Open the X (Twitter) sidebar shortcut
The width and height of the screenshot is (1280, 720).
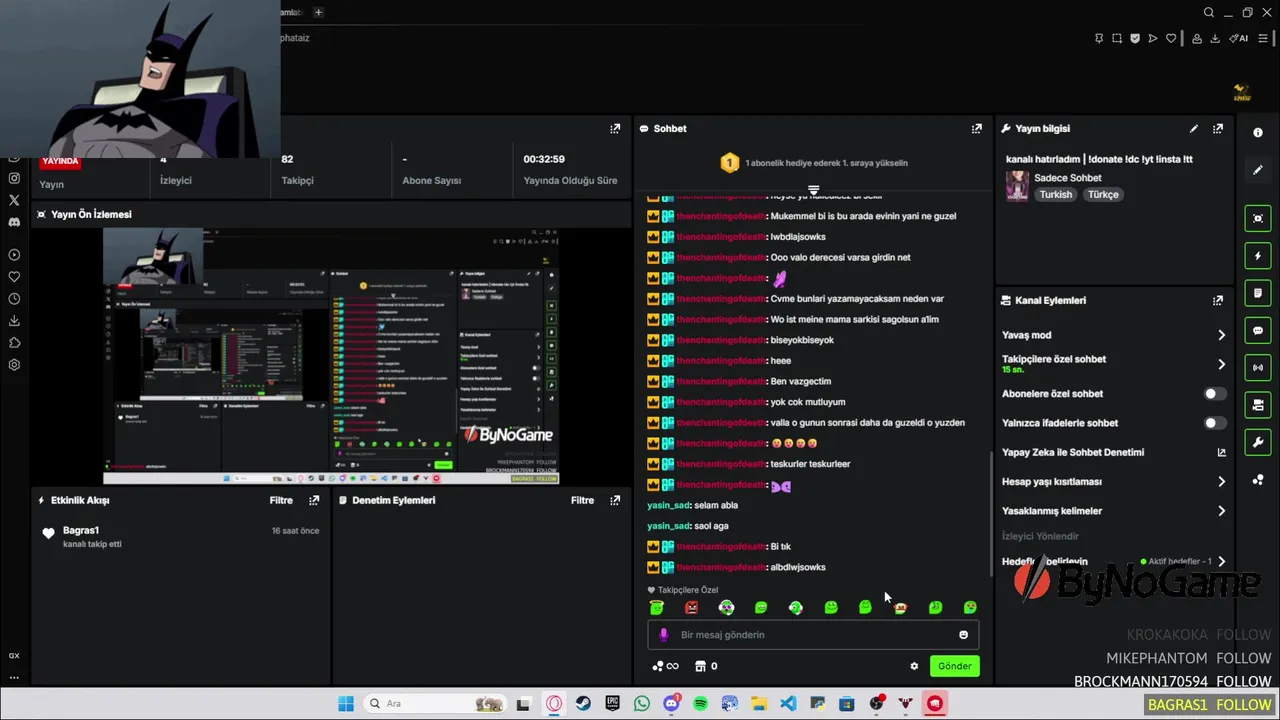(x=14, y=200)
